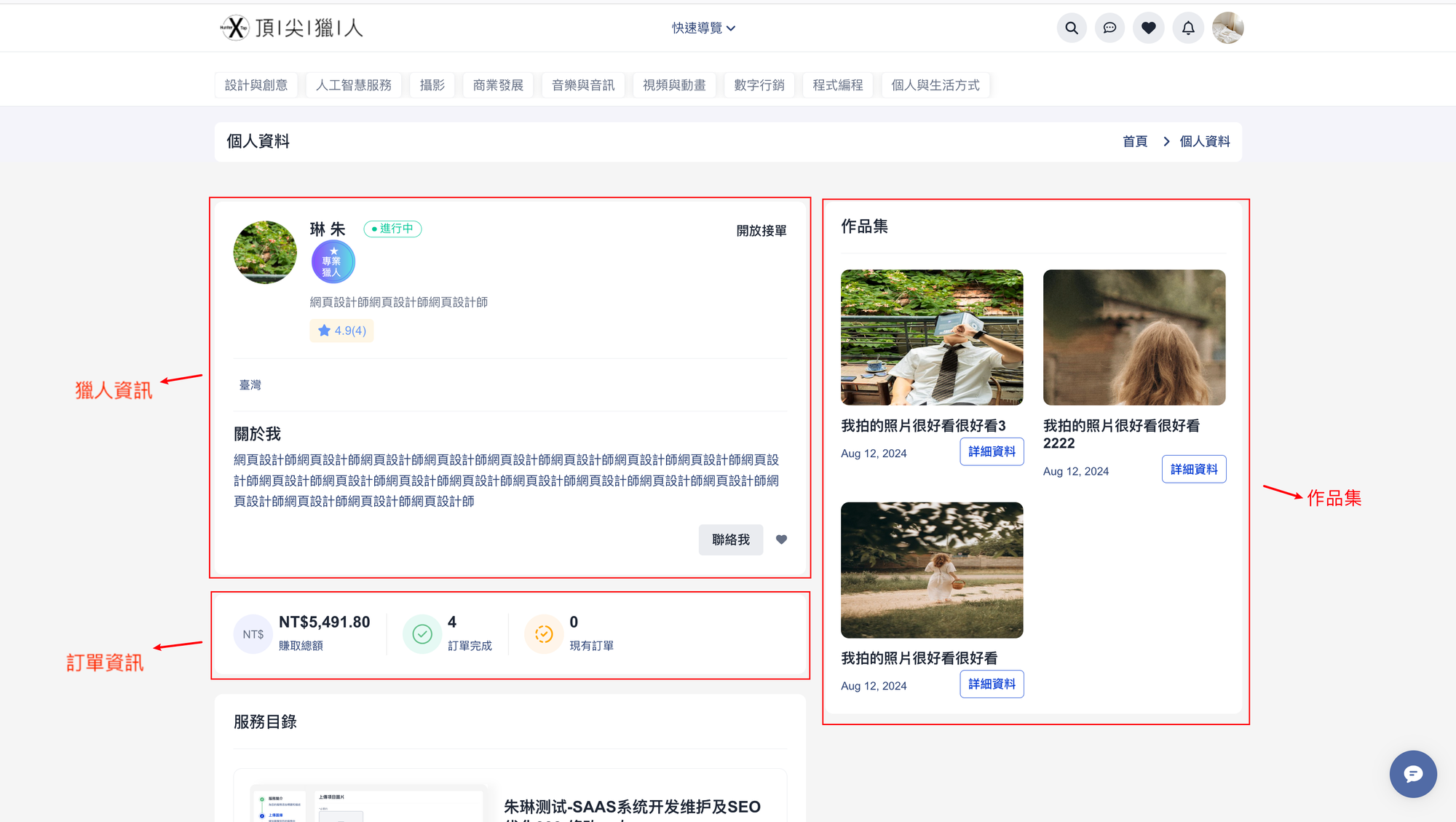Click the 4.9(4) star rating badge

[341, 331]
